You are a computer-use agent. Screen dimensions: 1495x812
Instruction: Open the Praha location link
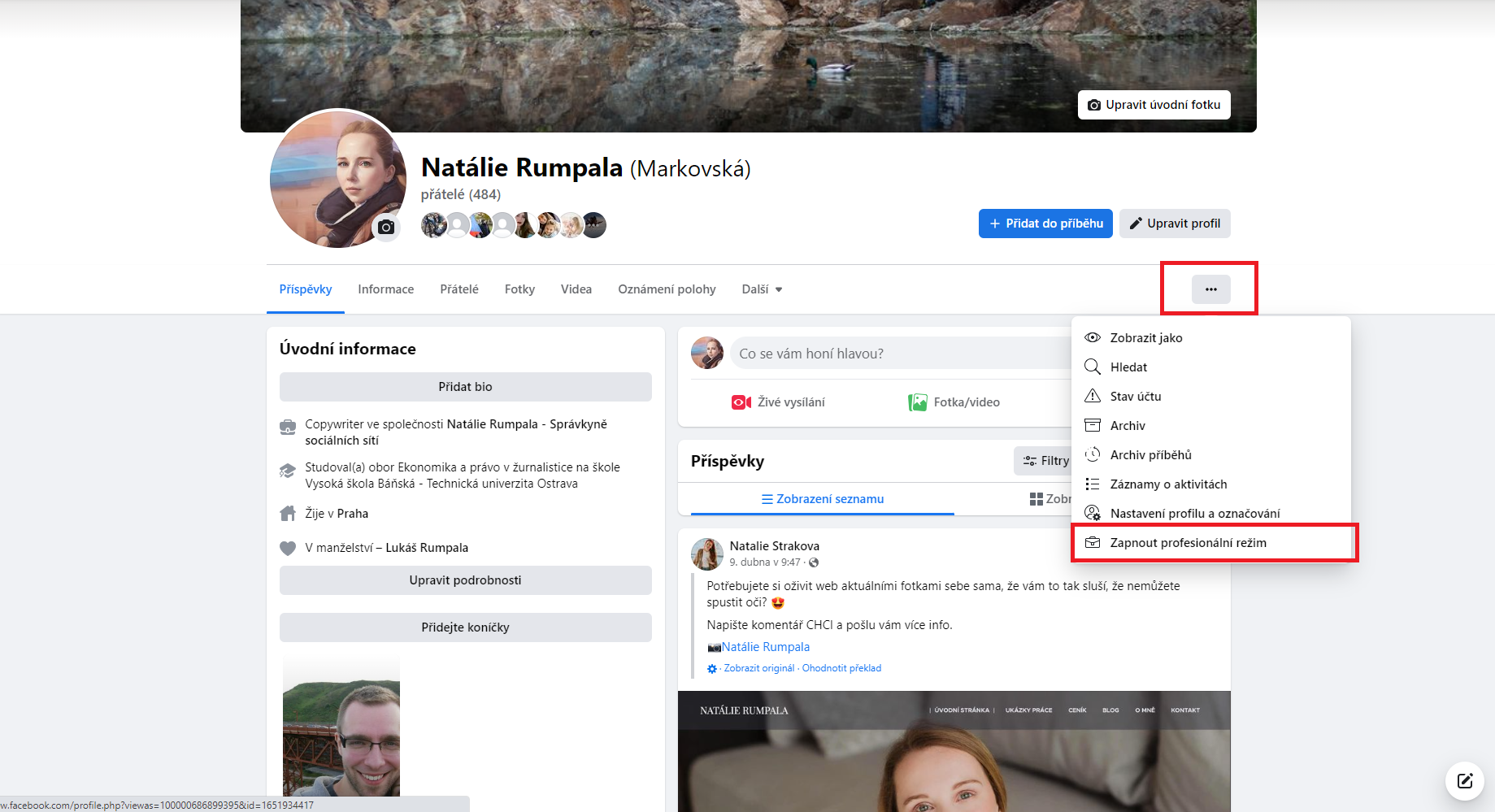tap(353, 514)
